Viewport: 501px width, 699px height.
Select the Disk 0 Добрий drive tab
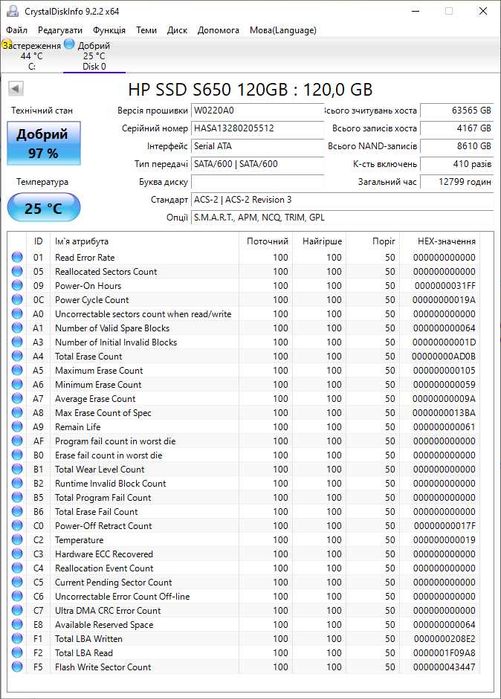pyautogui.click(x=94, y=56)
